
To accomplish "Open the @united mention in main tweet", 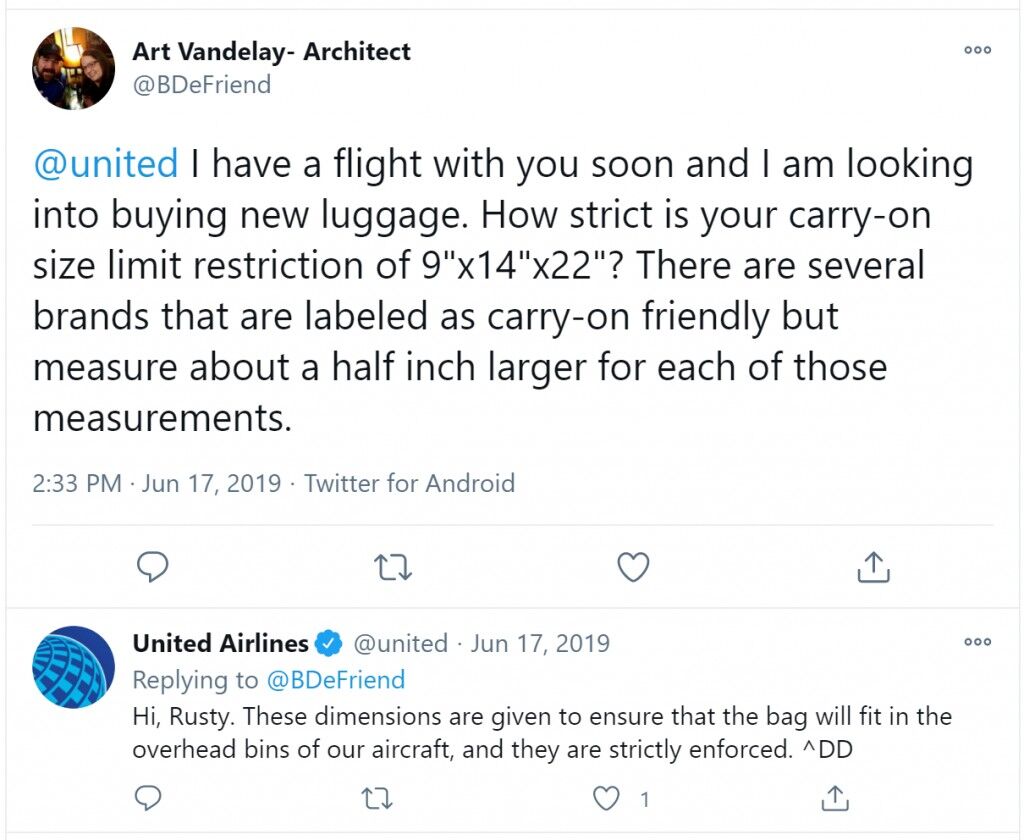I will coord(106,163).
